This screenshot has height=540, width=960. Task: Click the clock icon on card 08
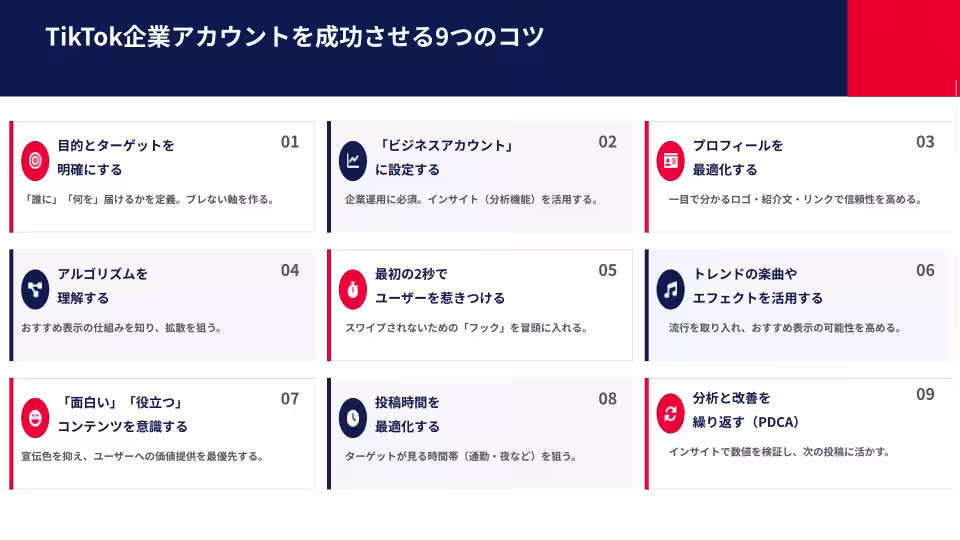pyautogui.click(x=353, y=417)
